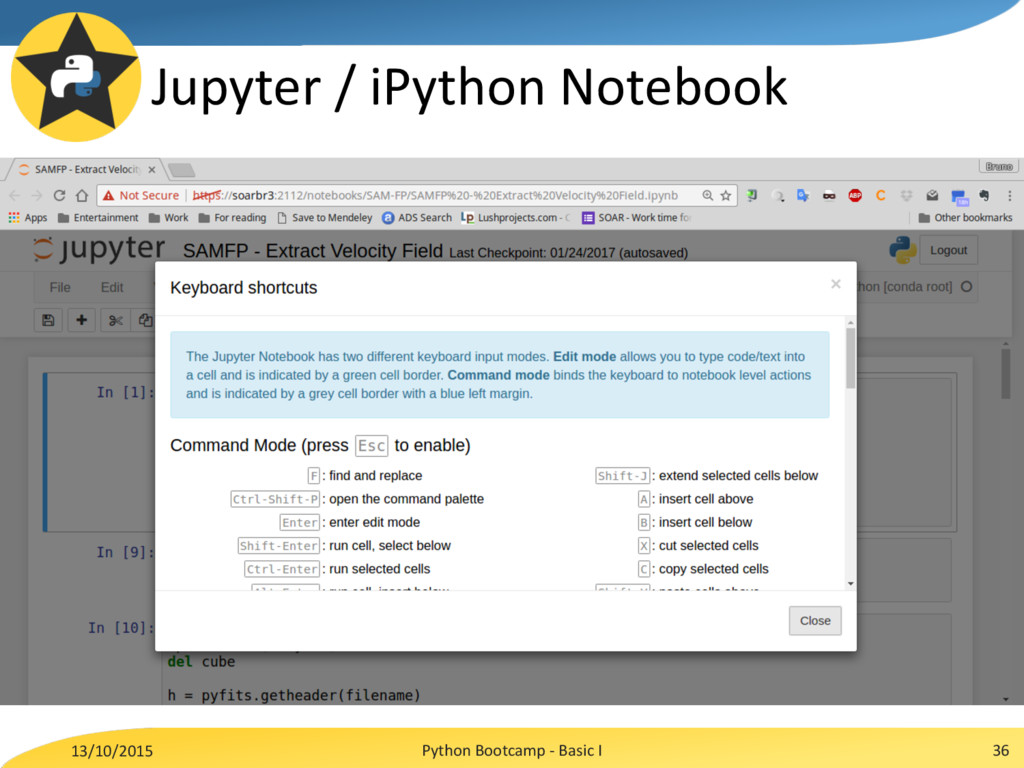Click the Dropbox extension icon
The width and height of the screenshot is (1024, 768).
[x=906, y=195]
